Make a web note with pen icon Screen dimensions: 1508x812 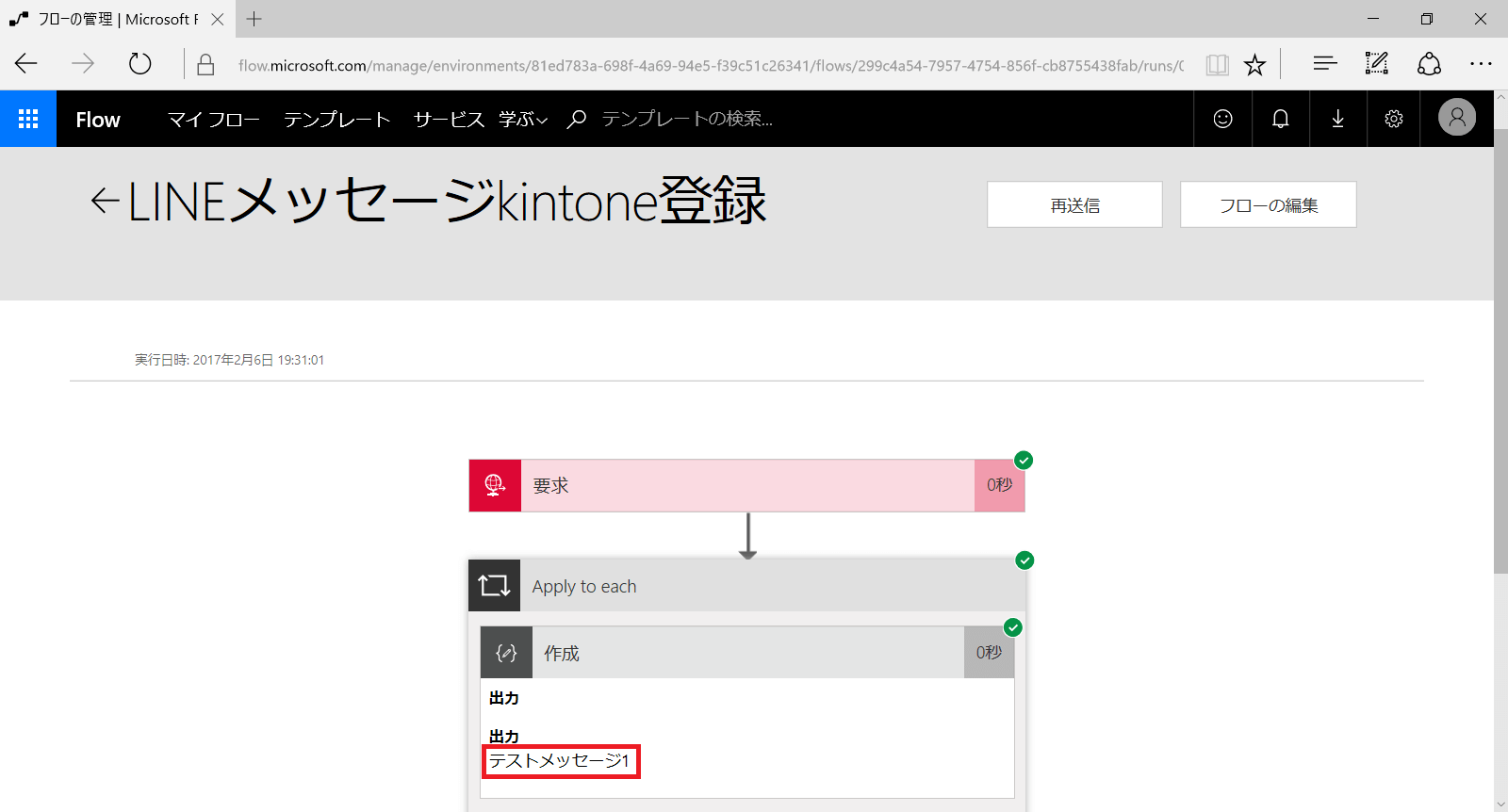point(1377,64)
